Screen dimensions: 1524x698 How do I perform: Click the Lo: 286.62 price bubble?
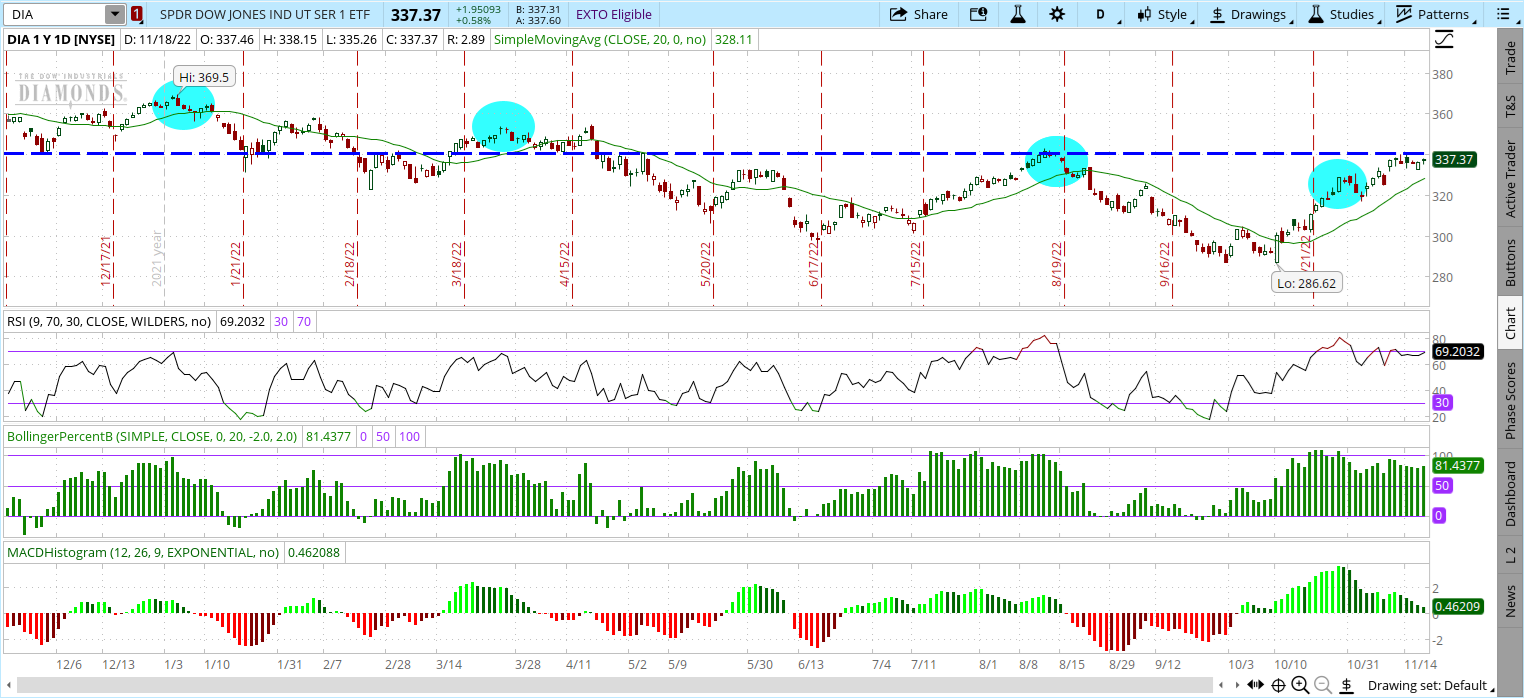coord(1306,283)
